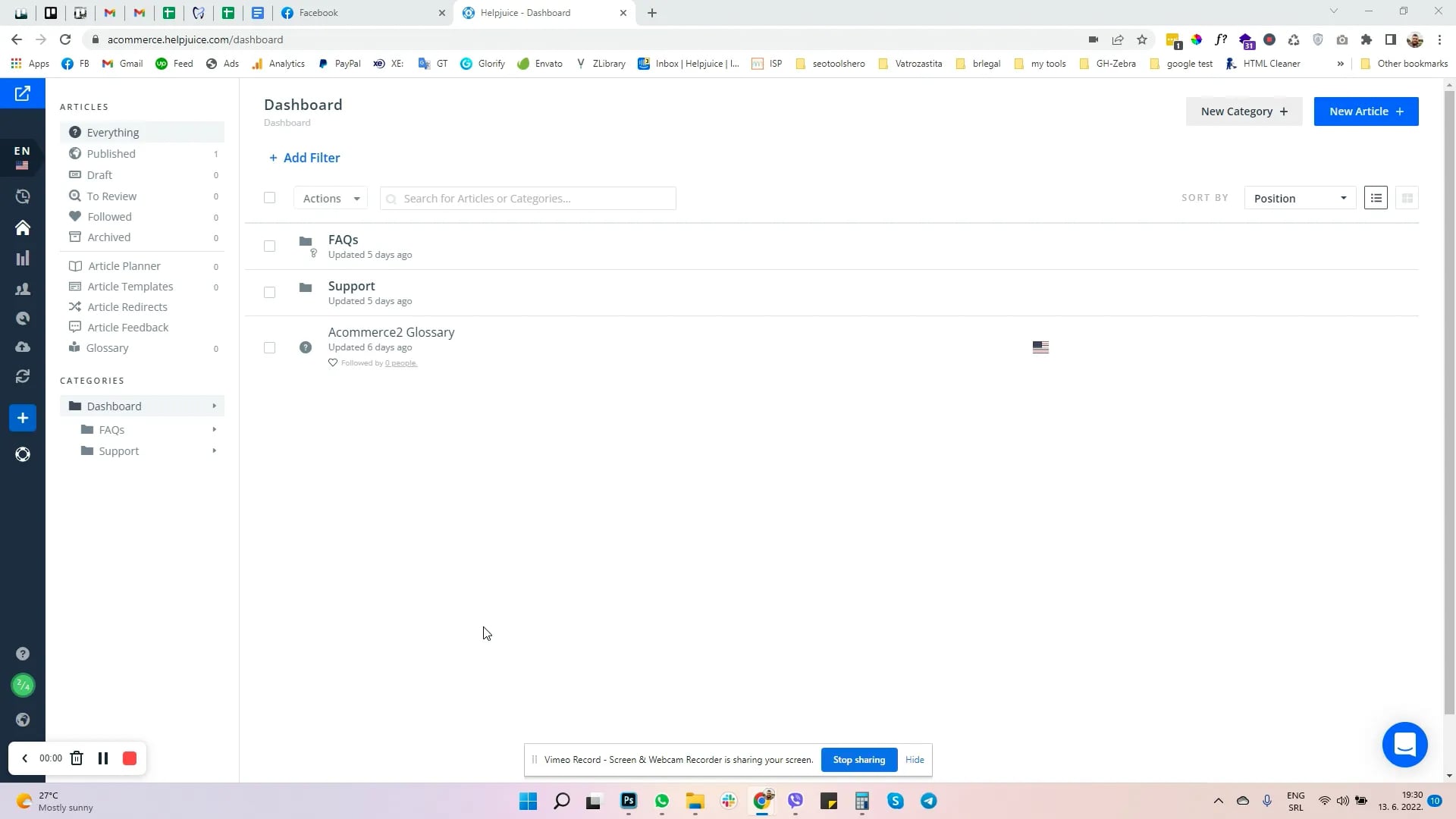The width and height of the screenshot is (1456, 819).
Task: Click the New Category button
Action: 1244,111
